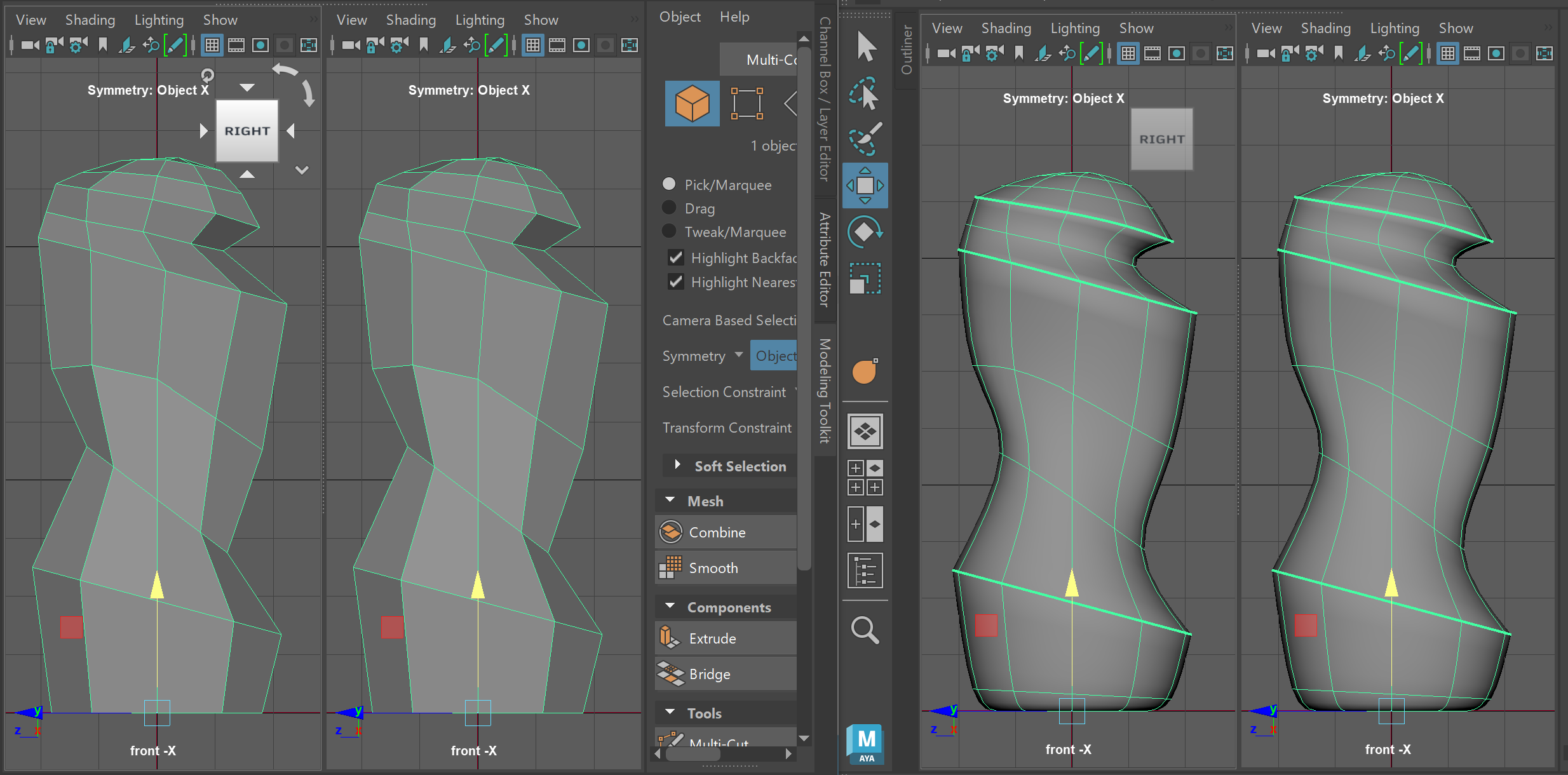Choose the Drag selection mode
The width and height of the screenshot is (1568, 775).
[669, 208]
